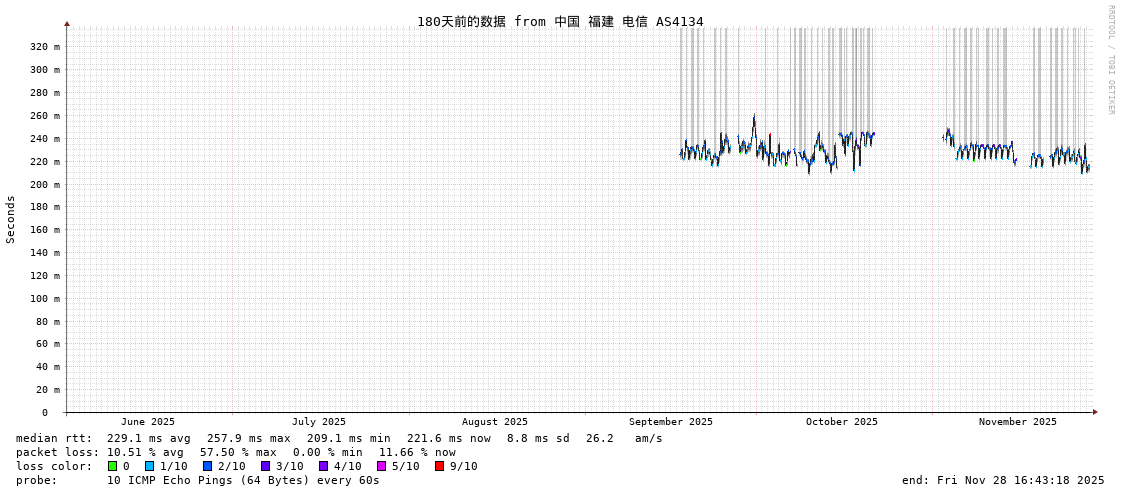
Task: Select the blue 2/10 loss color swatch
Action: [x=207, y=466]
